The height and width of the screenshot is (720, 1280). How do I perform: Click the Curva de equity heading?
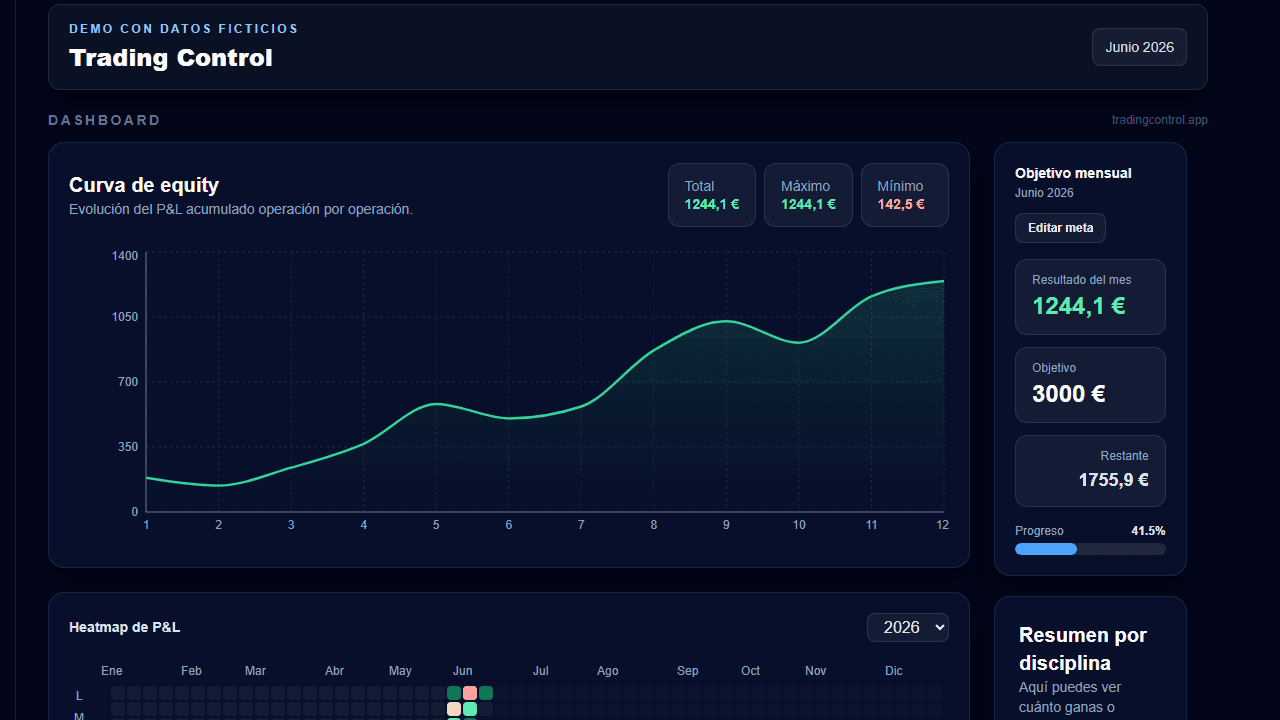(x=144, y=185)
